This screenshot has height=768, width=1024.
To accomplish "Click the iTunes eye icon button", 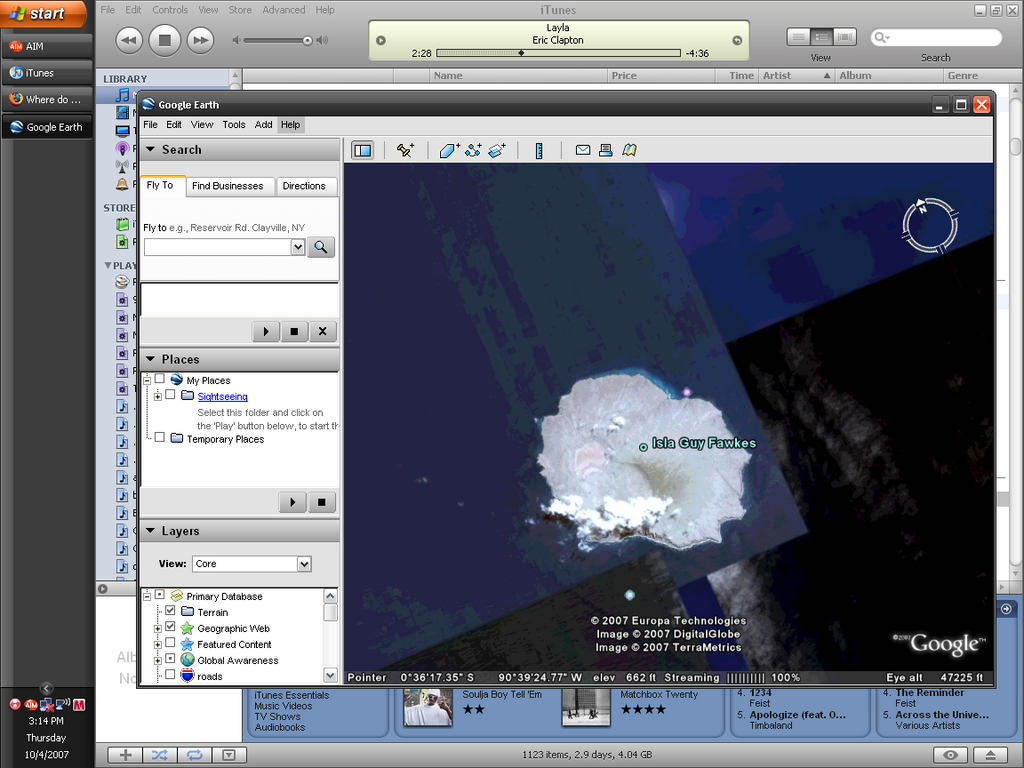I will coord(950,755).
